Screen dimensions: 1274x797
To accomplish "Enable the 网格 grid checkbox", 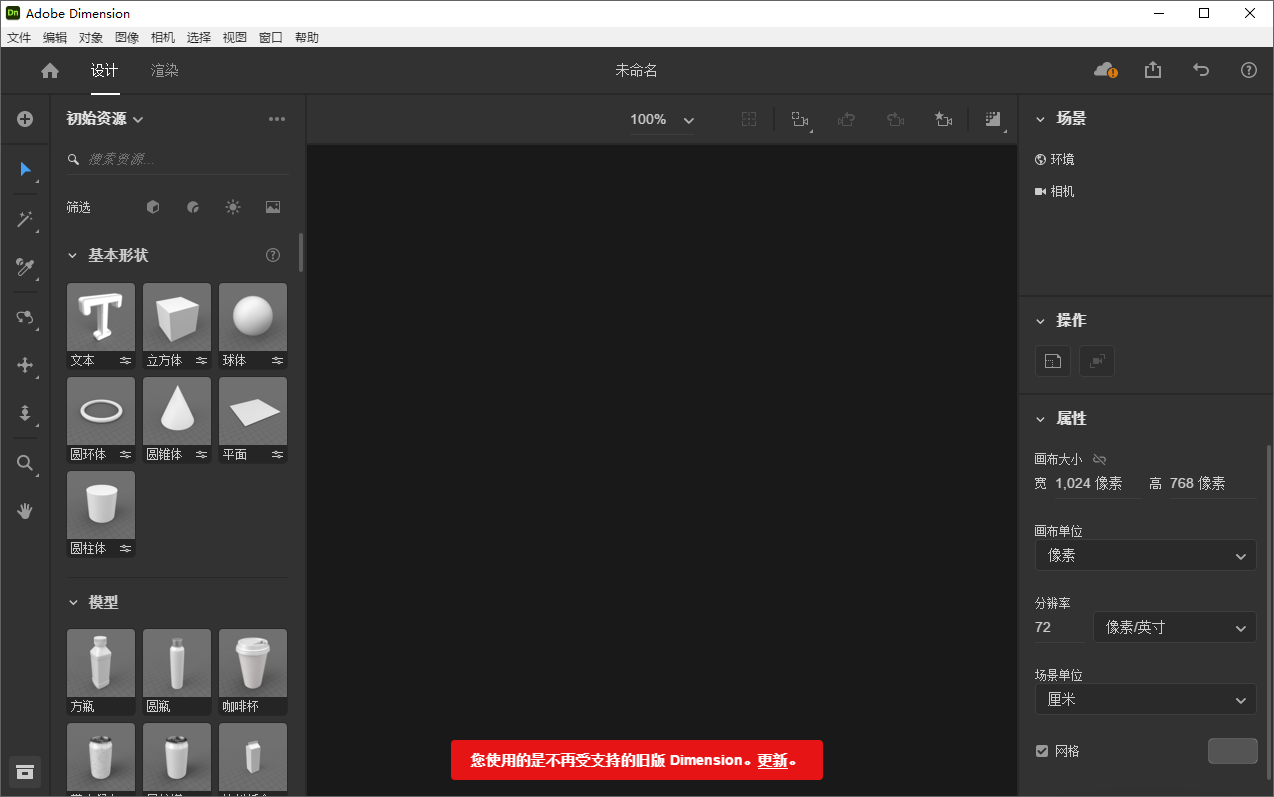I will coord(1042,750).
